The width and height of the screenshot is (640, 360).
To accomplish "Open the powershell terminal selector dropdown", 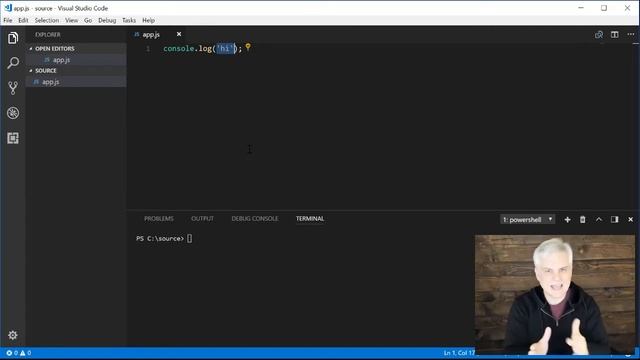I will (527, 220).
